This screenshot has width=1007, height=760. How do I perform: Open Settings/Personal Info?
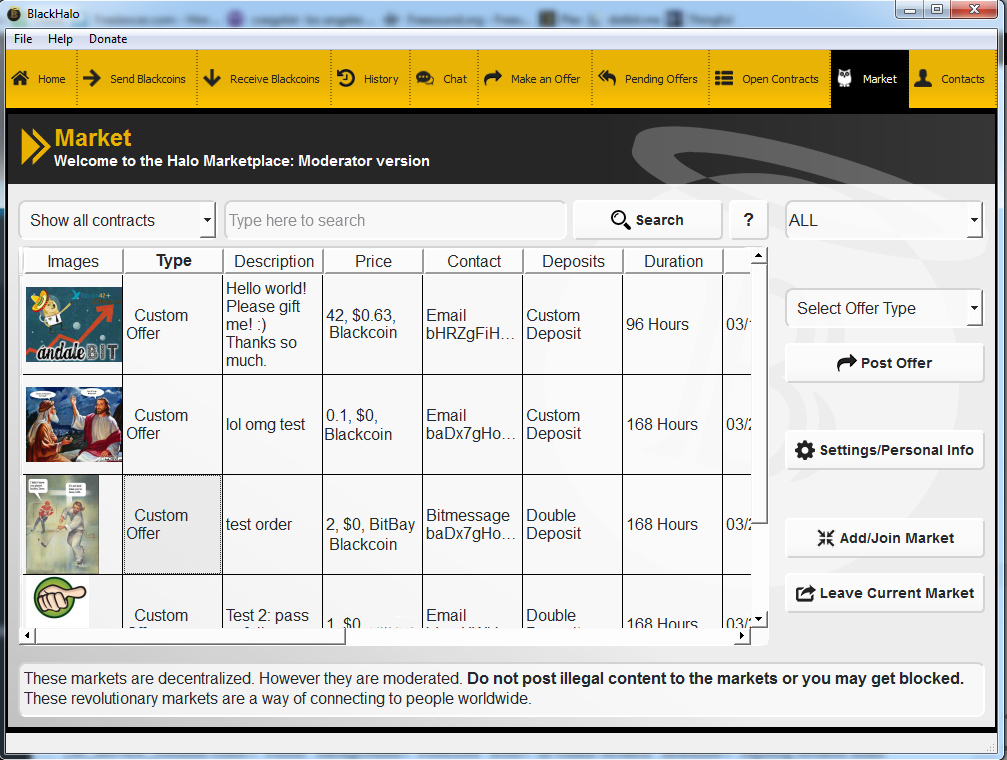(884, 450)
